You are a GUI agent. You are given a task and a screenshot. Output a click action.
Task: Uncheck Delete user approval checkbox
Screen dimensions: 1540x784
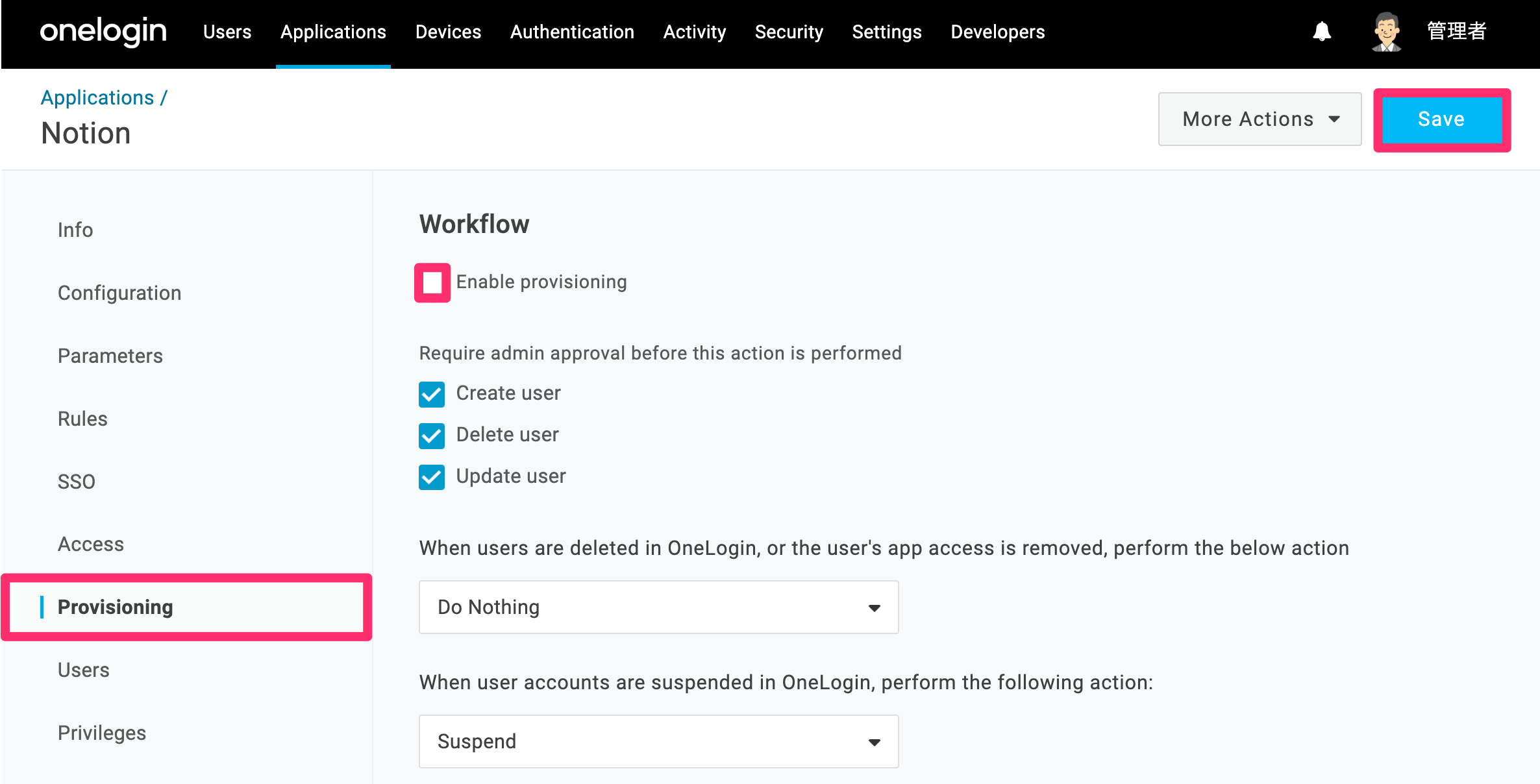[432, 435]
